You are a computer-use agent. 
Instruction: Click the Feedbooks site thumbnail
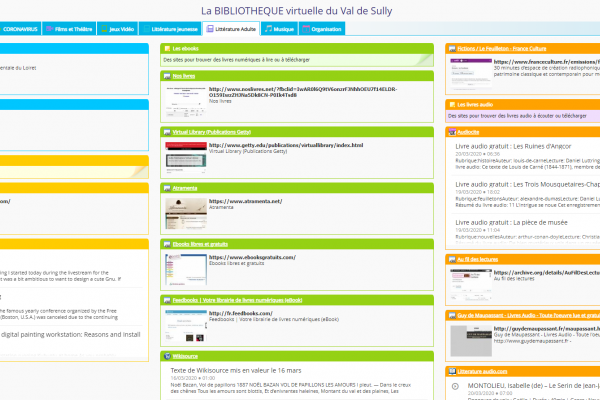pos(186,326)
